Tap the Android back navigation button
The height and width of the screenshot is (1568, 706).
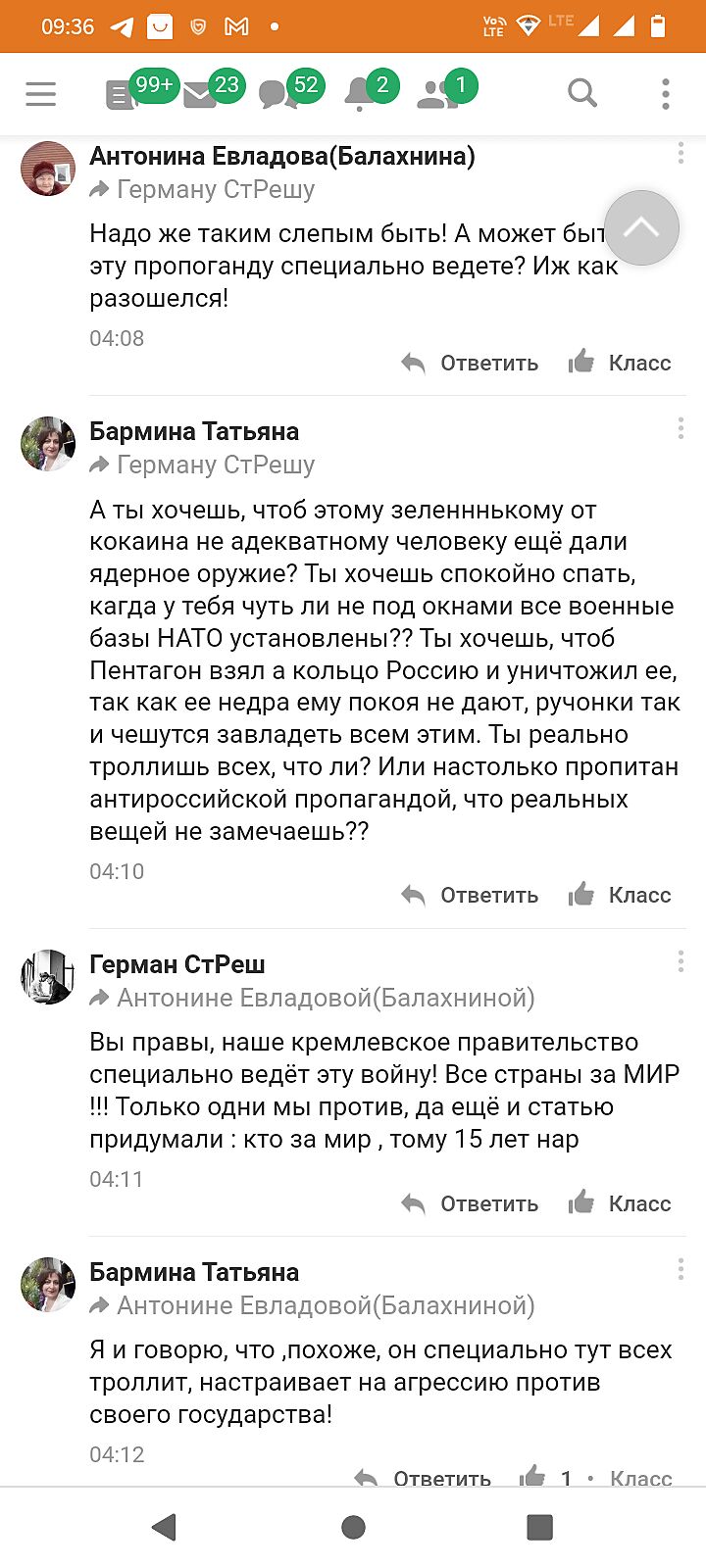[x=165, y=1527]
